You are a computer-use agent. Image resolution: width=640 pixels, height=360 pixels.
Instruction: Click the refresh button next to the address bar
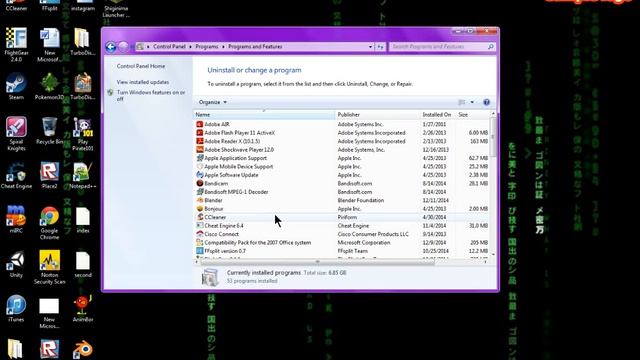(380, 47)
